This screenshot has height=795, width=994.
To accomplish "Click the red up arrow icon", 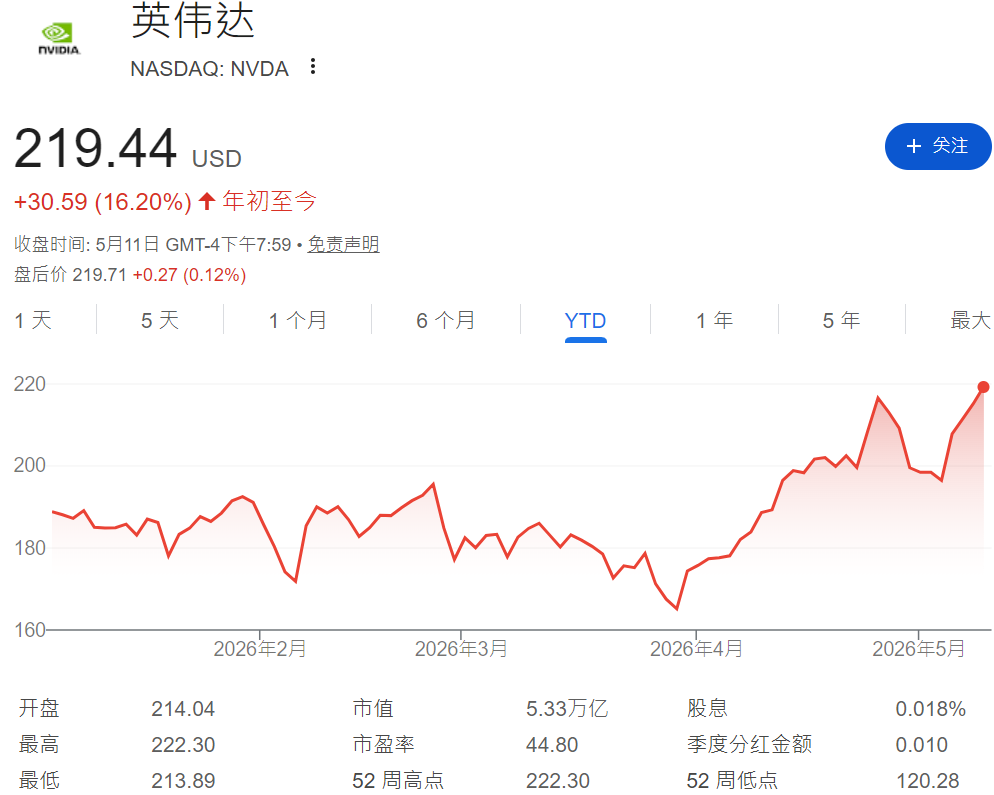I will click(x=207, y=202).
